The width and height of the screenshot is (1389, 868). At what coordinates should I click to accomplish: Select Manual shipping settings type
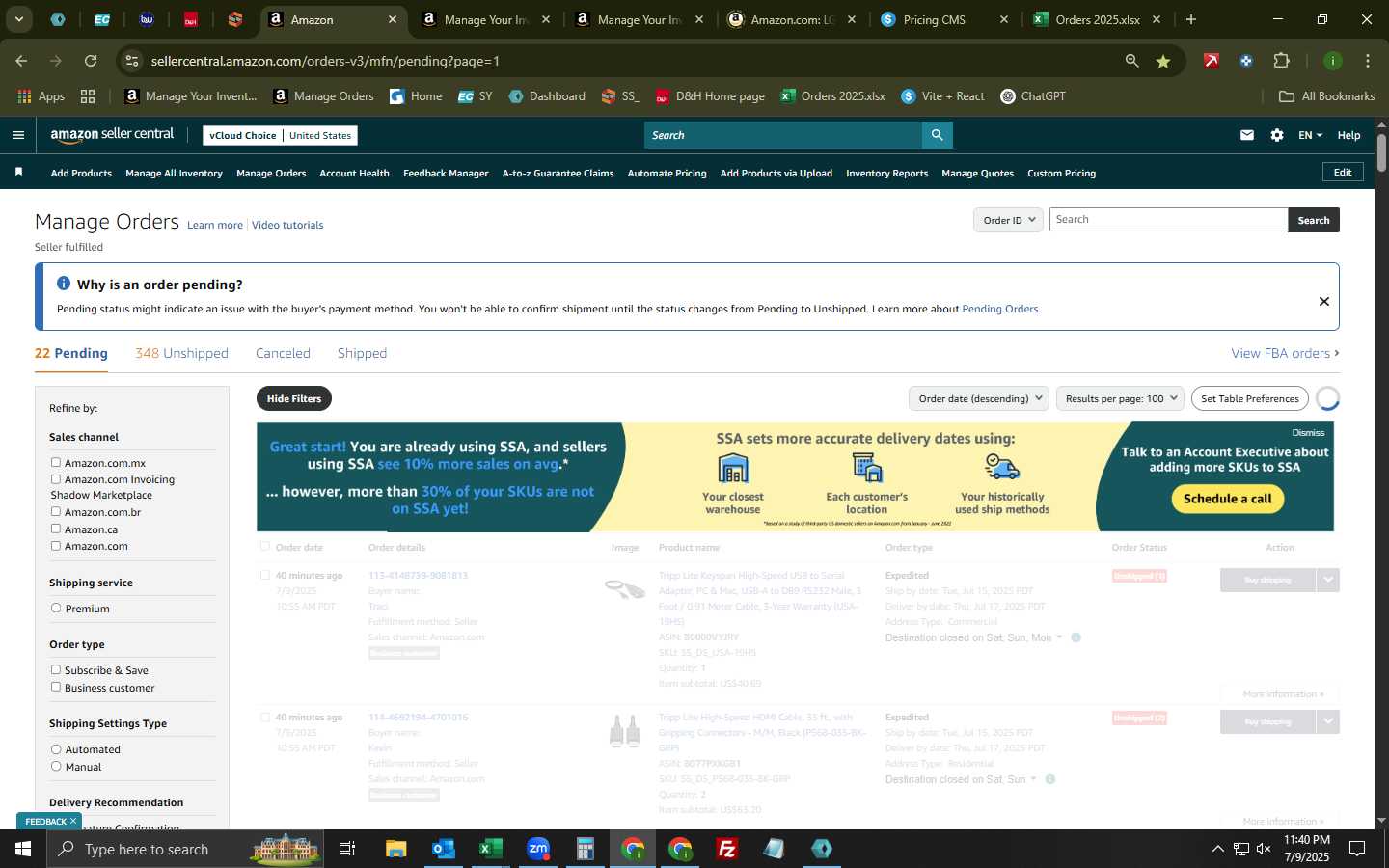(x=56, y=766)
